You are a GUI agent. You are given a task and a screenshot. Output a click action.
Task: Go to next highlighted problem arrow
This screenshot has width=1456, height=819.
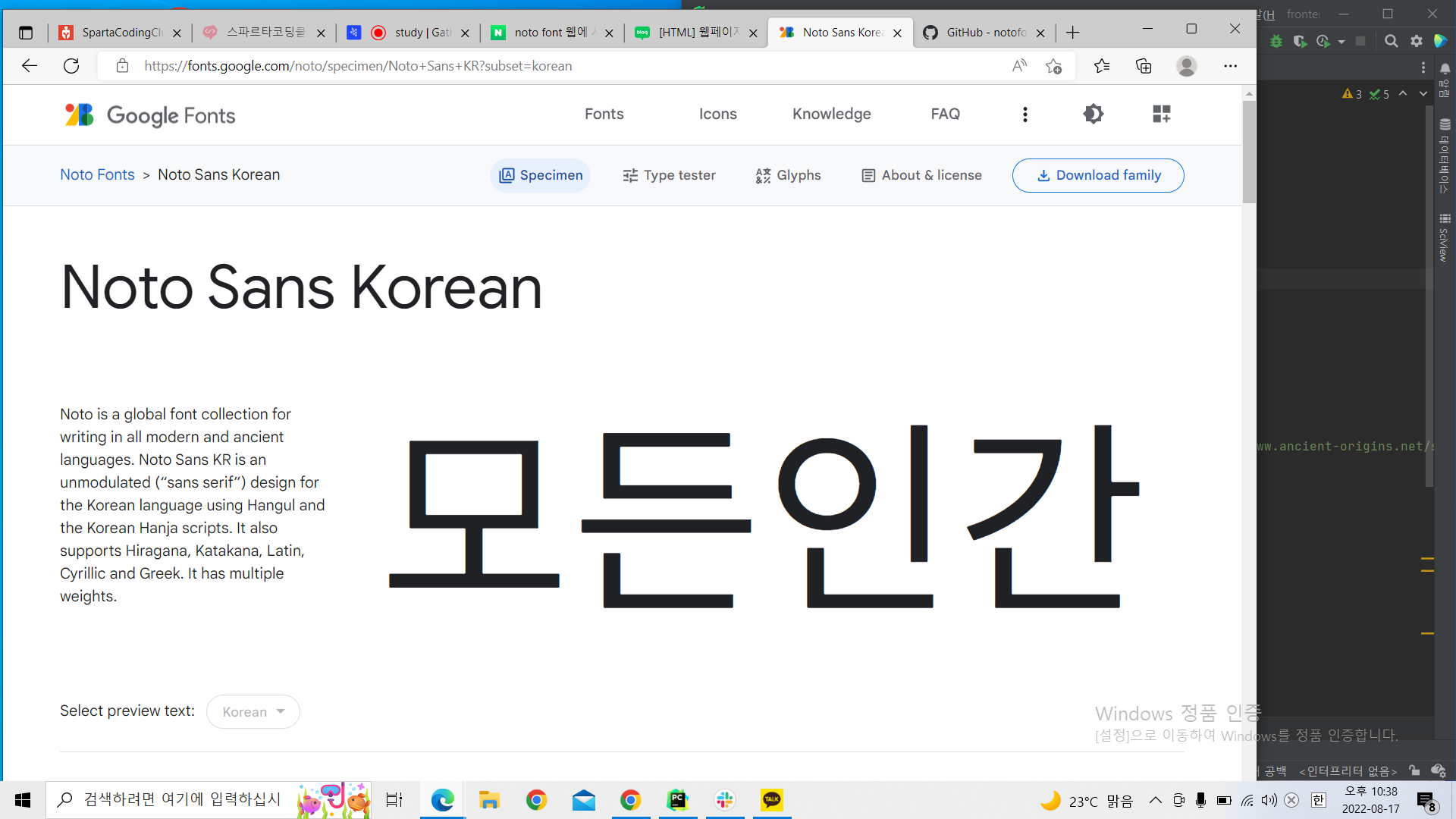[x=1423, y=93]
